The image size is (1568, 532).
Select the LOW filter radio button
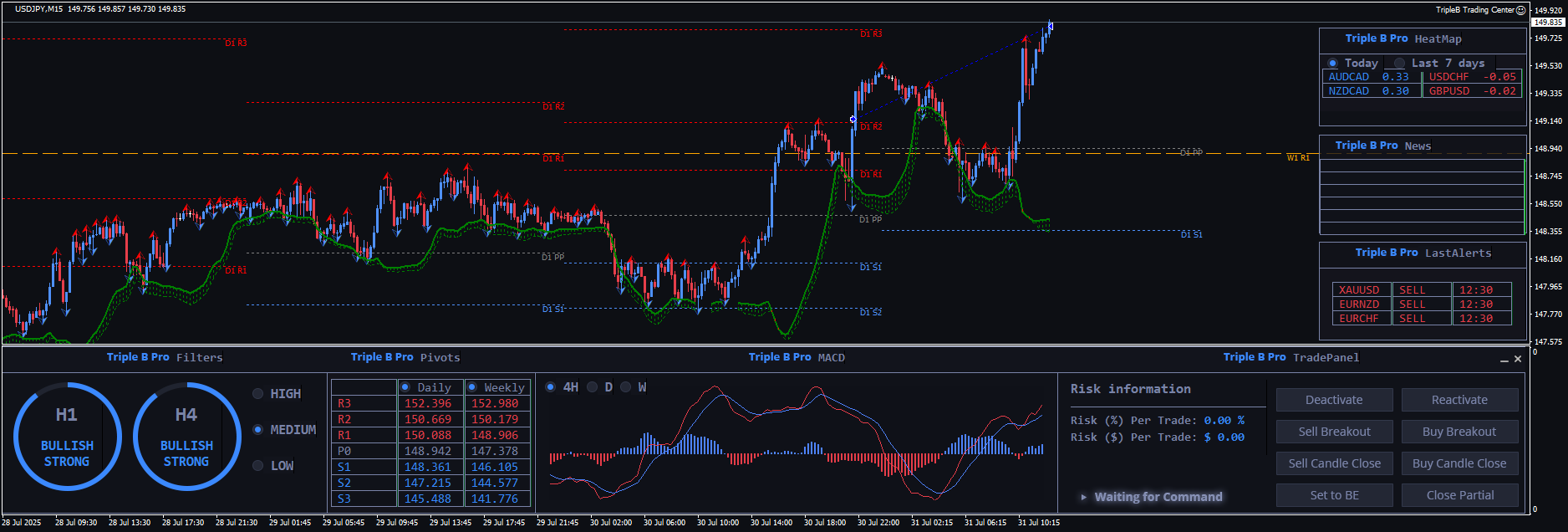pyautogui.click(x=258, y=466)
